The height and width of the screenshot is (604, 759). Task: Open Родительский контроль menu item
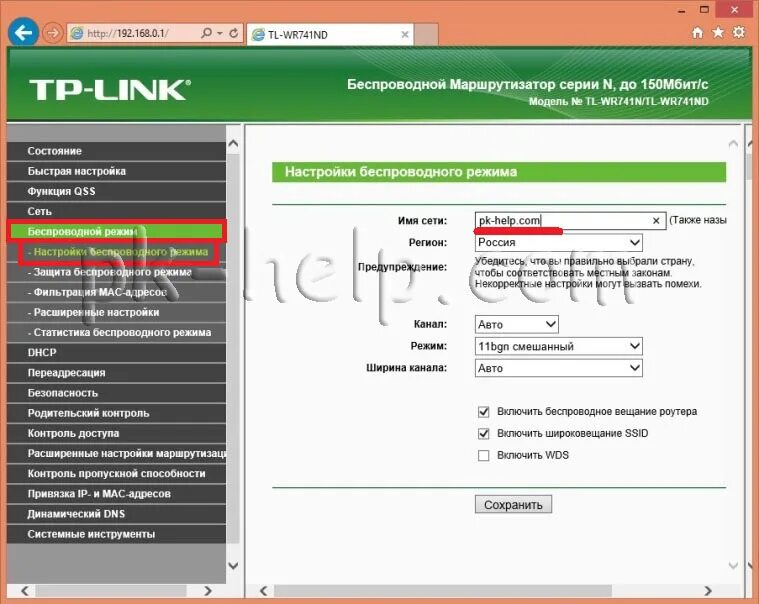coord(116,413)
